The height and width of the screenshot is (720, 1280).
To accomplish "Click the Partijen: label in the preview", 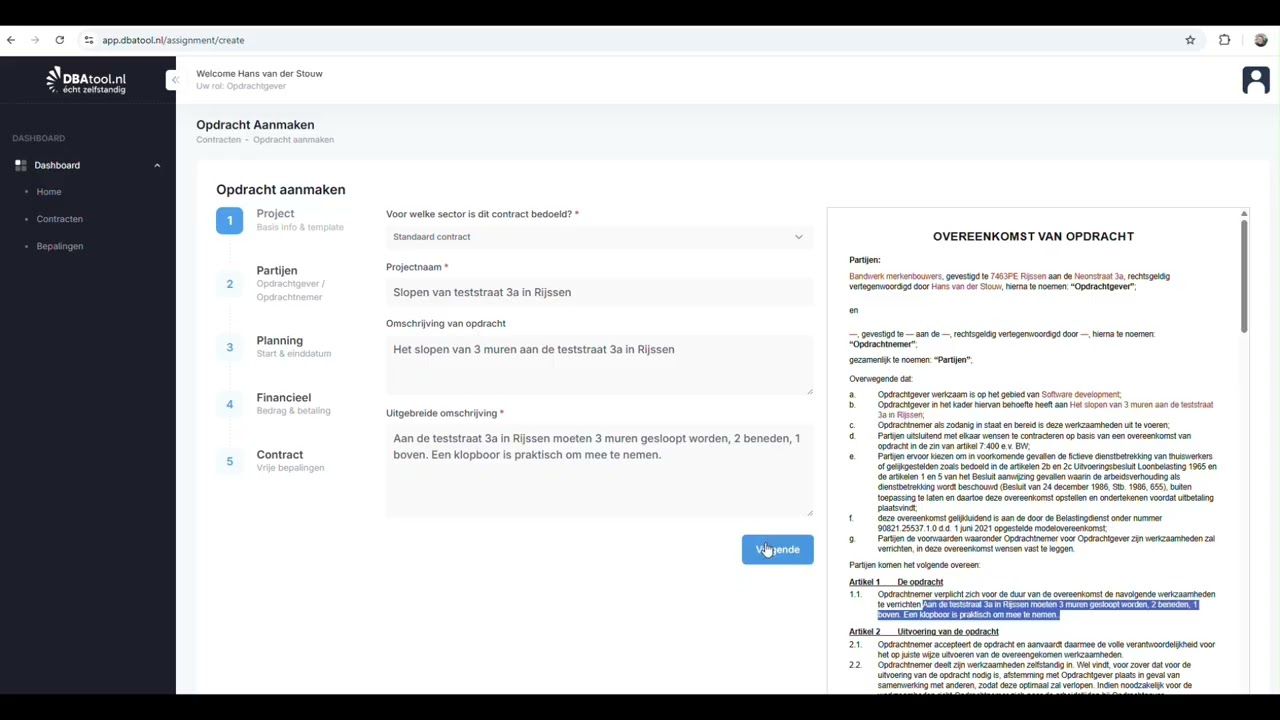I will coord(865,260).
